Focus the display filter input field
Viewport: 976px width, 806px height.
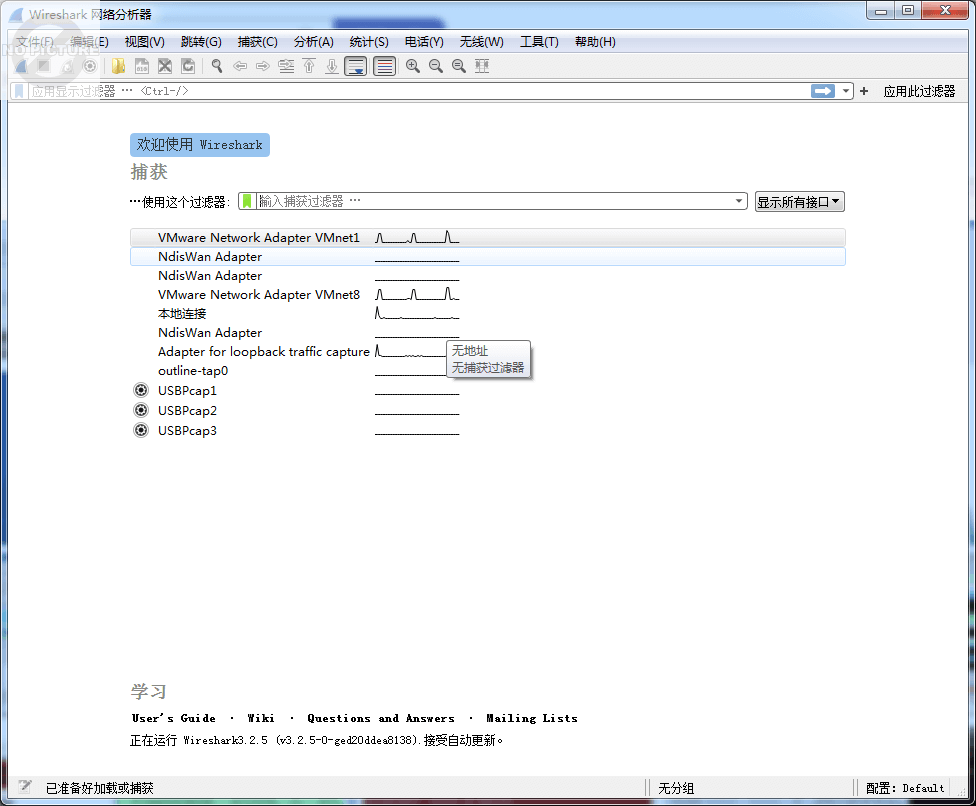418,91
